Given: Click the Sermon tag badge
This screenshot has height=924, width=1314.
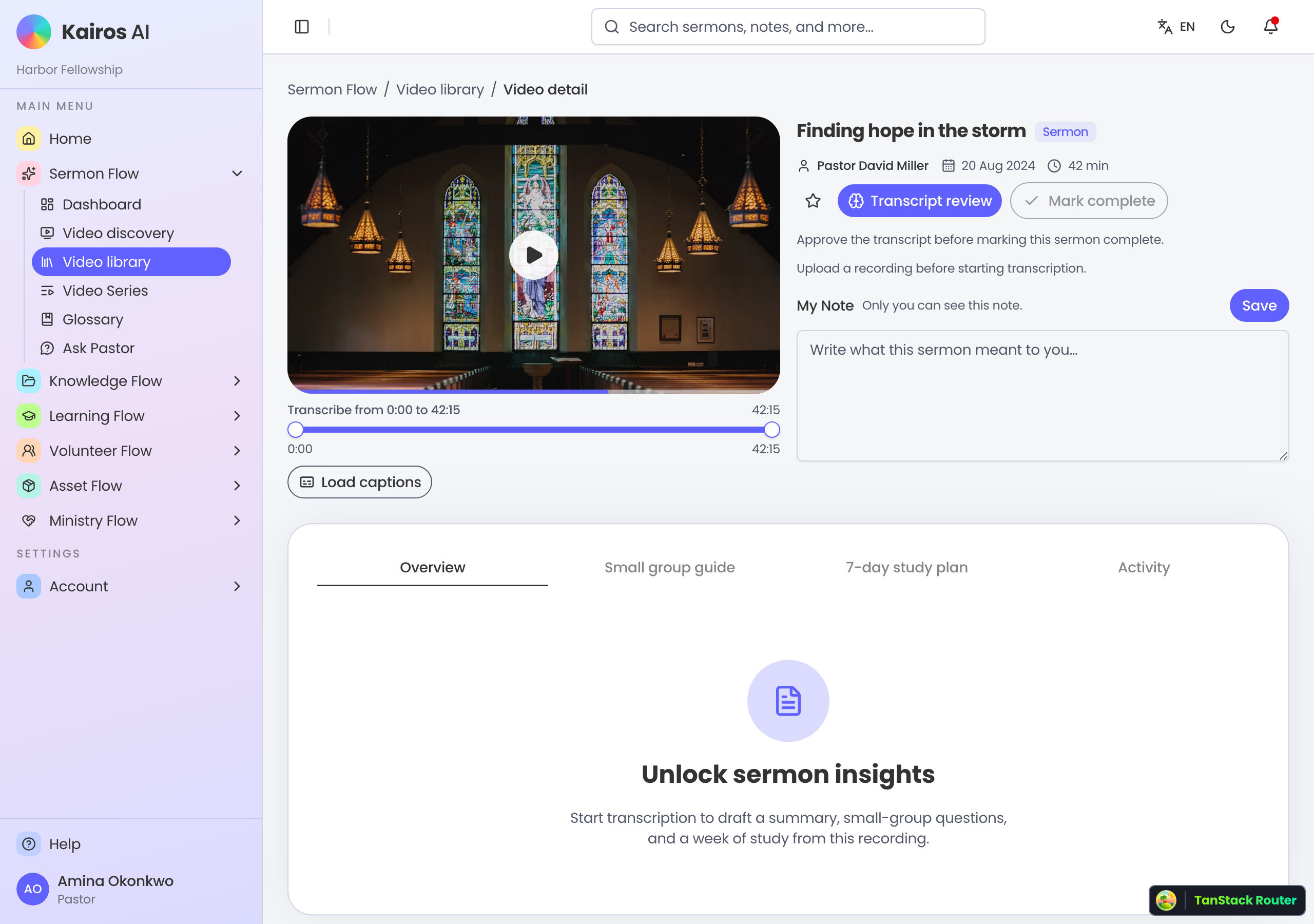Looking at the screenshot, I should [x=1065, y=132].
